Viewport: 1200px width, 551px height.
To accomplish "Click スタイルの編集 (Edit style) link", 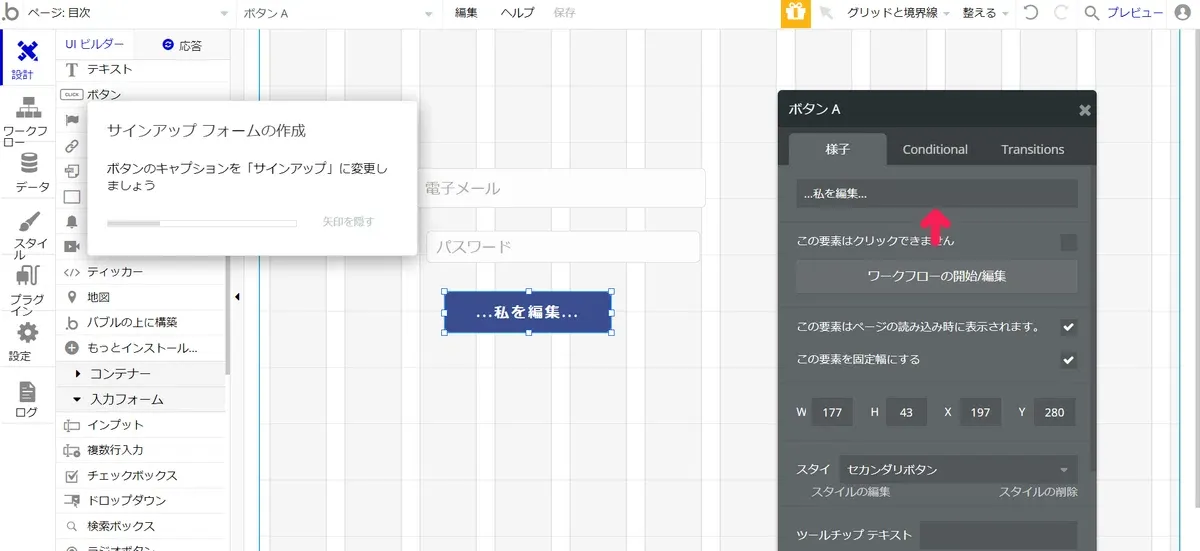I will pyautogui.click(x=851, y=492).
